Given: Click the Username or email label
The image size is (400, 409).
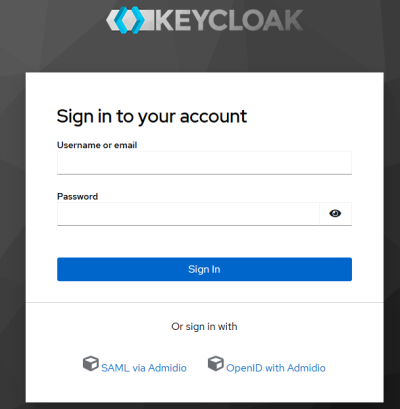Looking at the screenshot, I should 97,145.
